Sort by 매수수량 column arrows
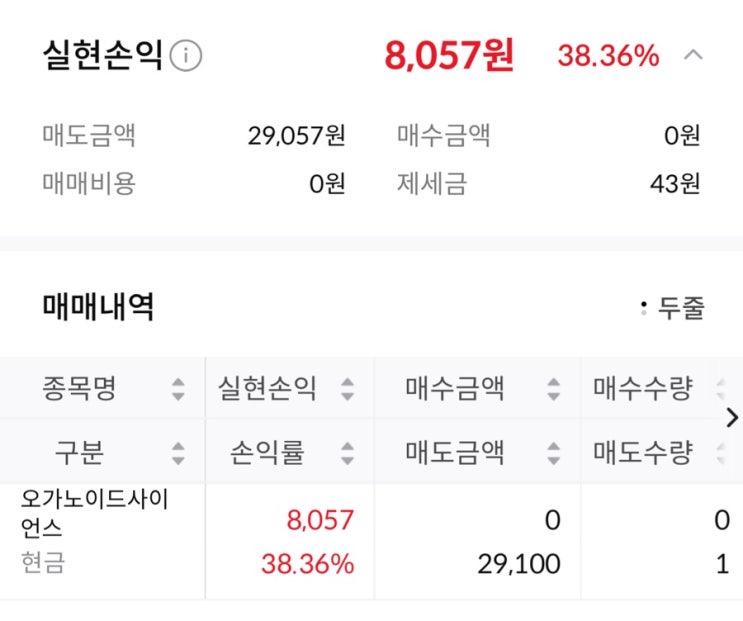743x621 pixels. (718, 388)
